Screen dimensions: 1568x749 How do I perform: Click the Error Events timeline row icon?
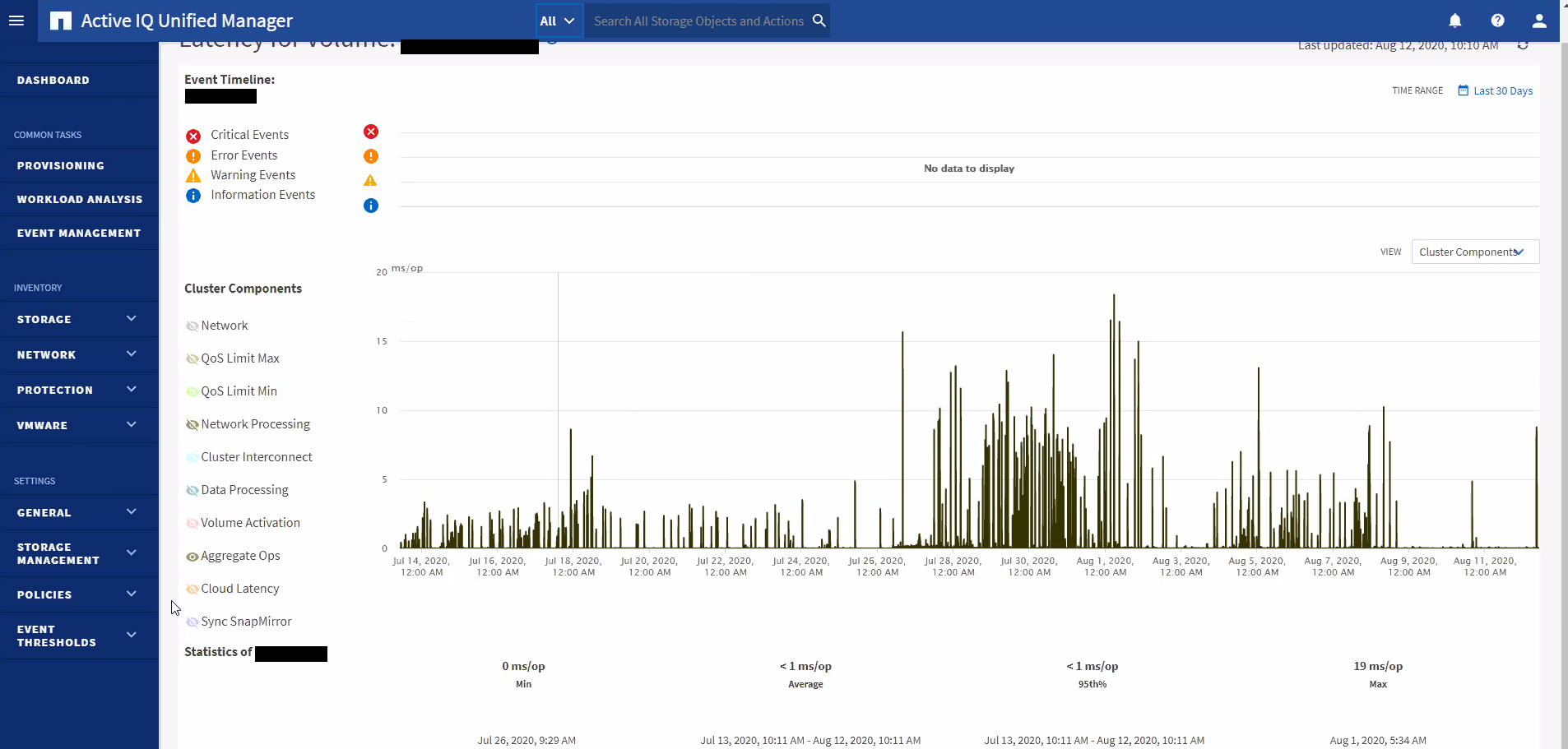point(371,156)
